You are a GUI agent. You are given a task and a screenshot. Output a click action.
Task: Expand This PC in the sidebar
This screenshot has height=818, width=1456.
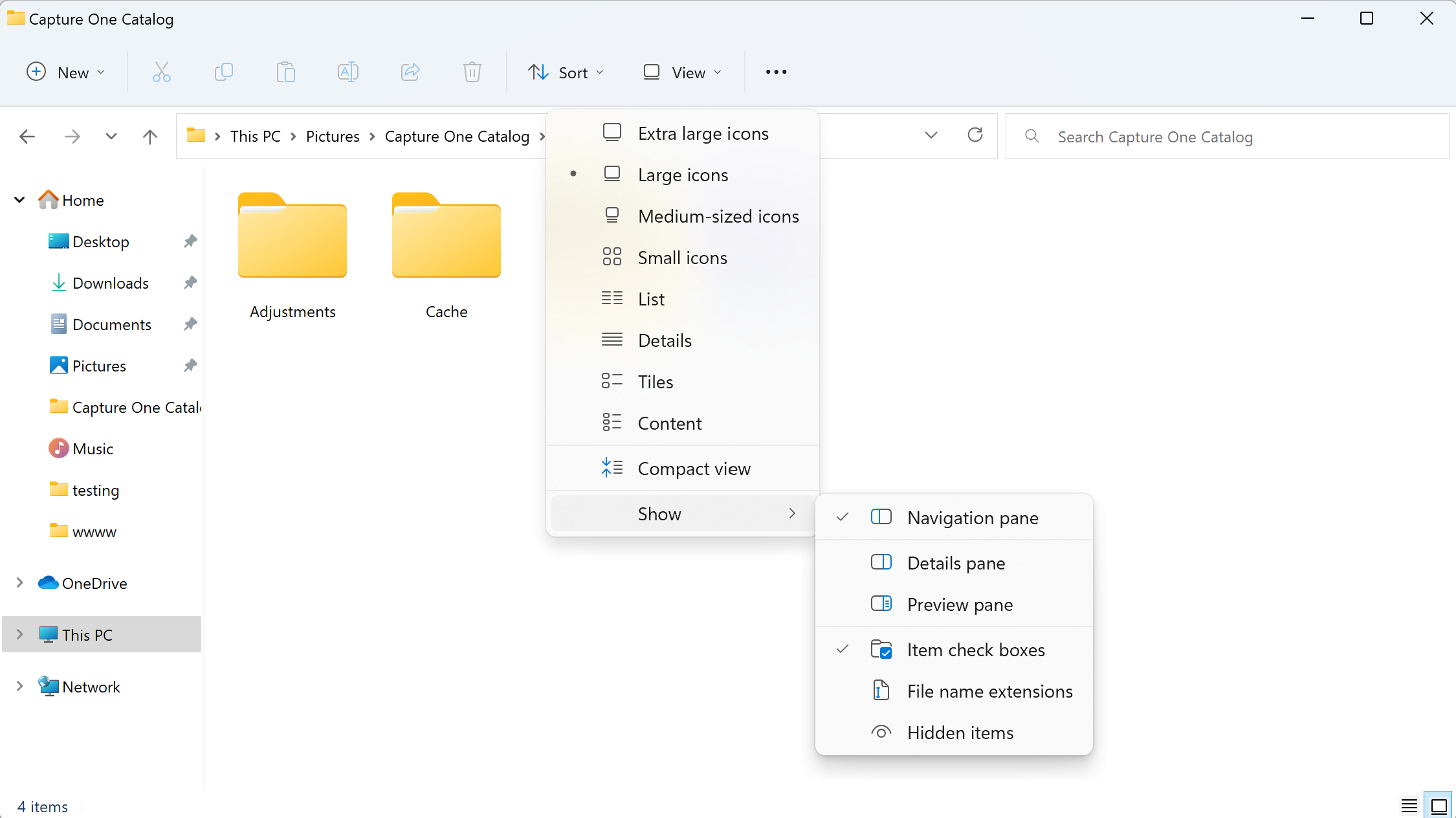coord(19,634)
